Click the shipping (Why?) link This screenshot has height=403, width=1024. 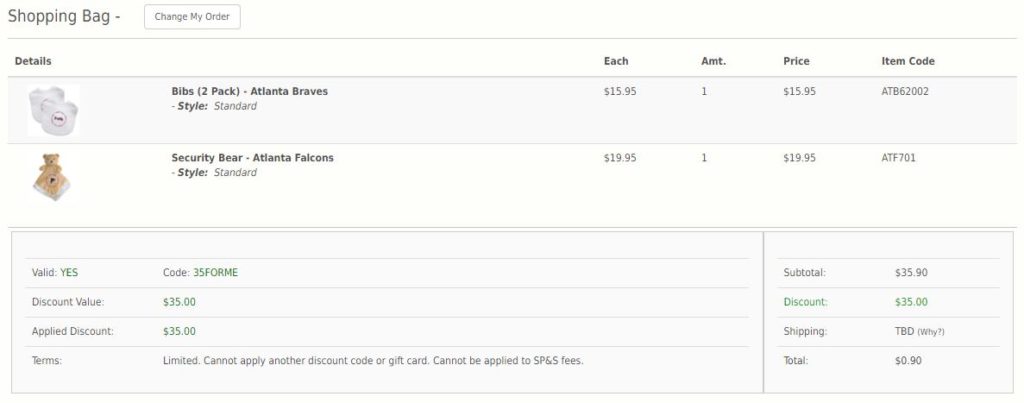pos(931,331)
